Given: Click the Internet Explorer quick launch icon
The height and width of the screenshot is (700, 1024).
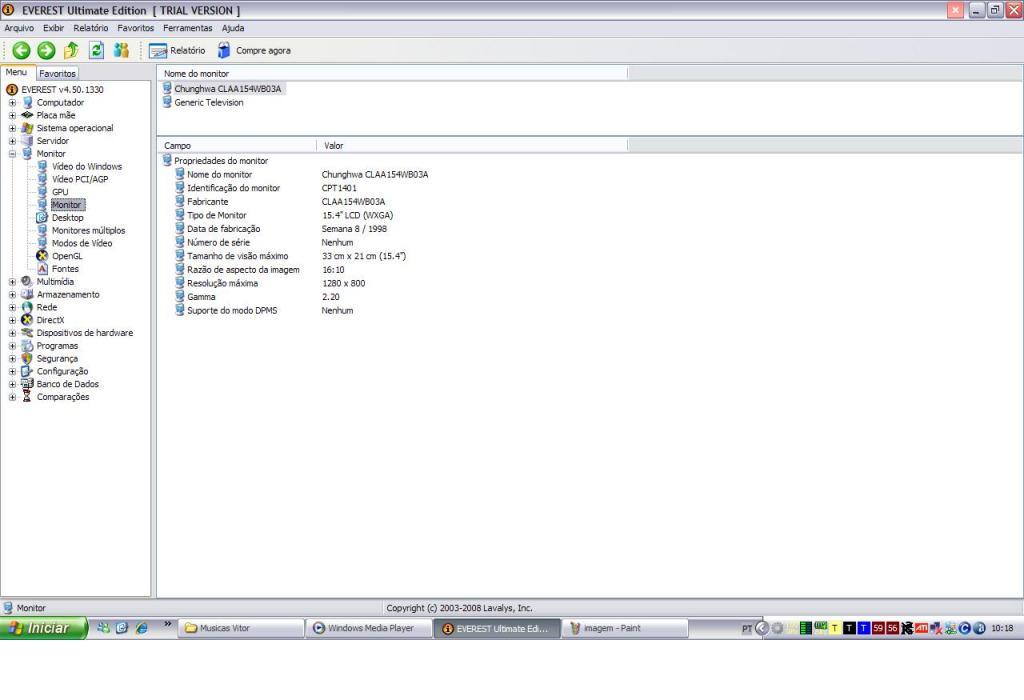Looking at the screenshot, I should point(141,628).
